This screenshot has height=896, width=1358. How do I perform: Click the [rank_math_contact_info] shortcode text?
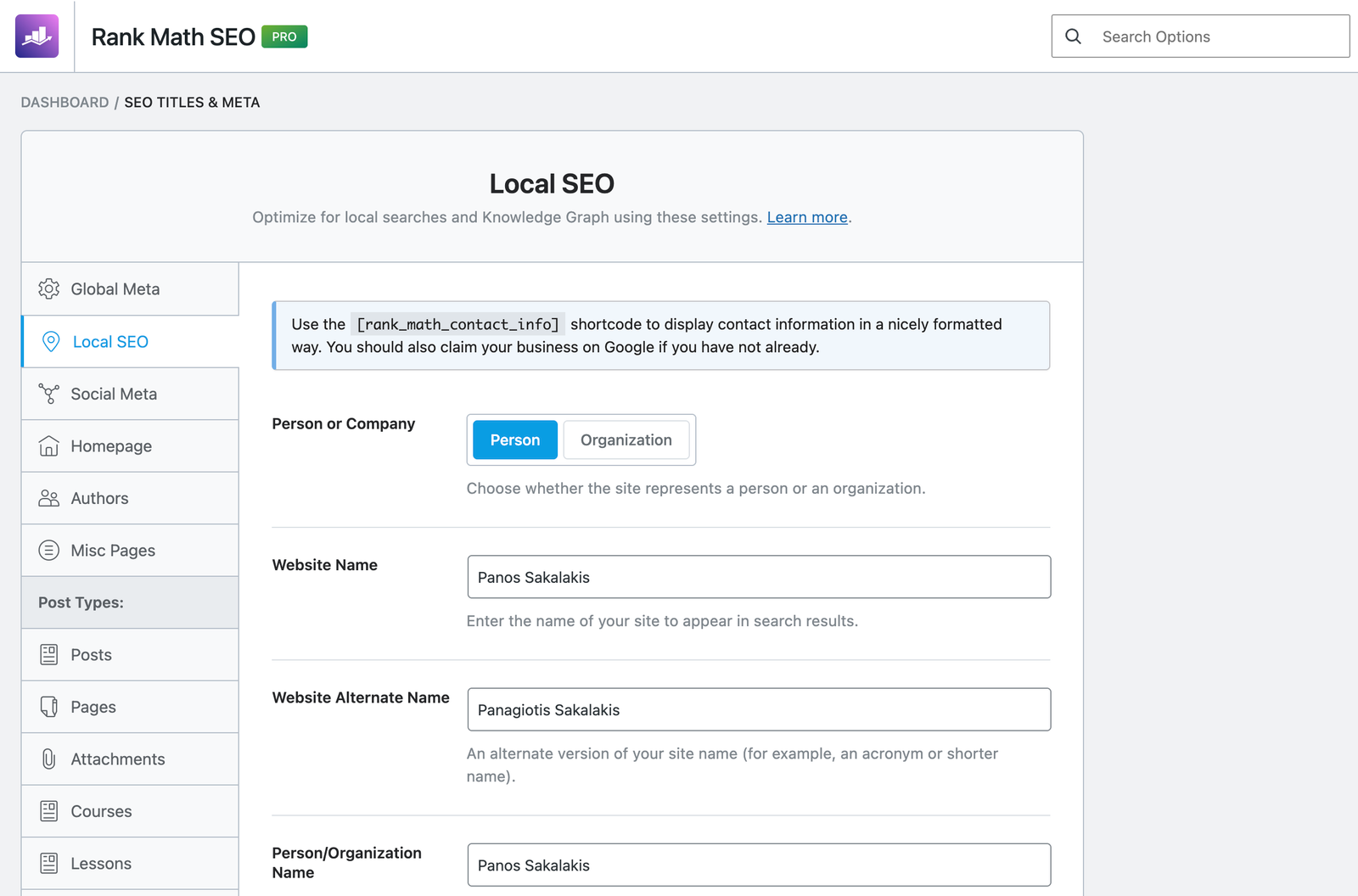[457, 324]
